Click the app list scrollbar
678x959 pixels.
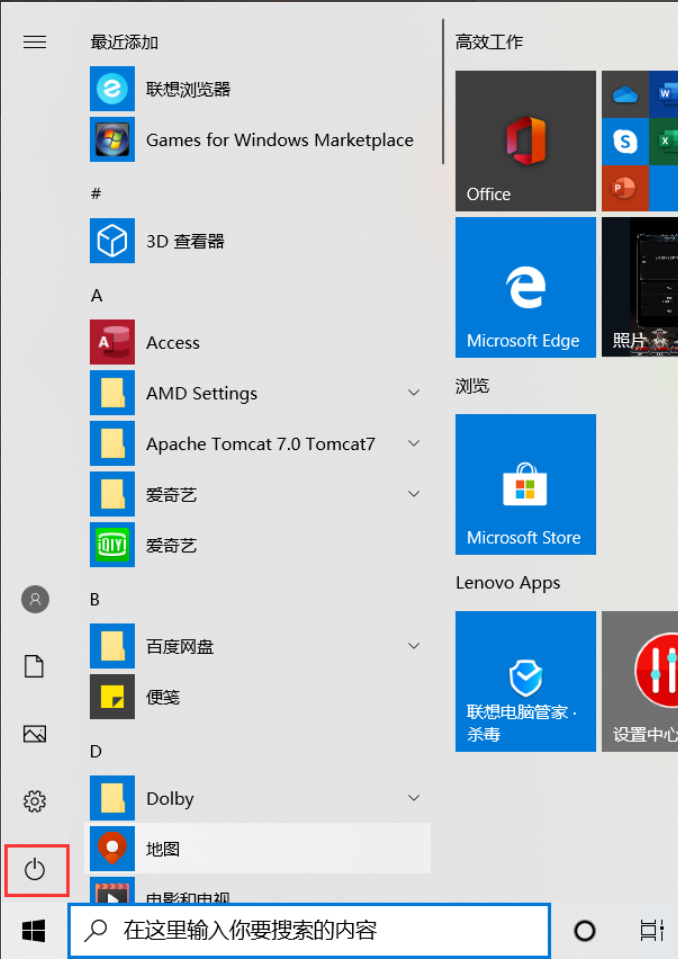[443, 92]
